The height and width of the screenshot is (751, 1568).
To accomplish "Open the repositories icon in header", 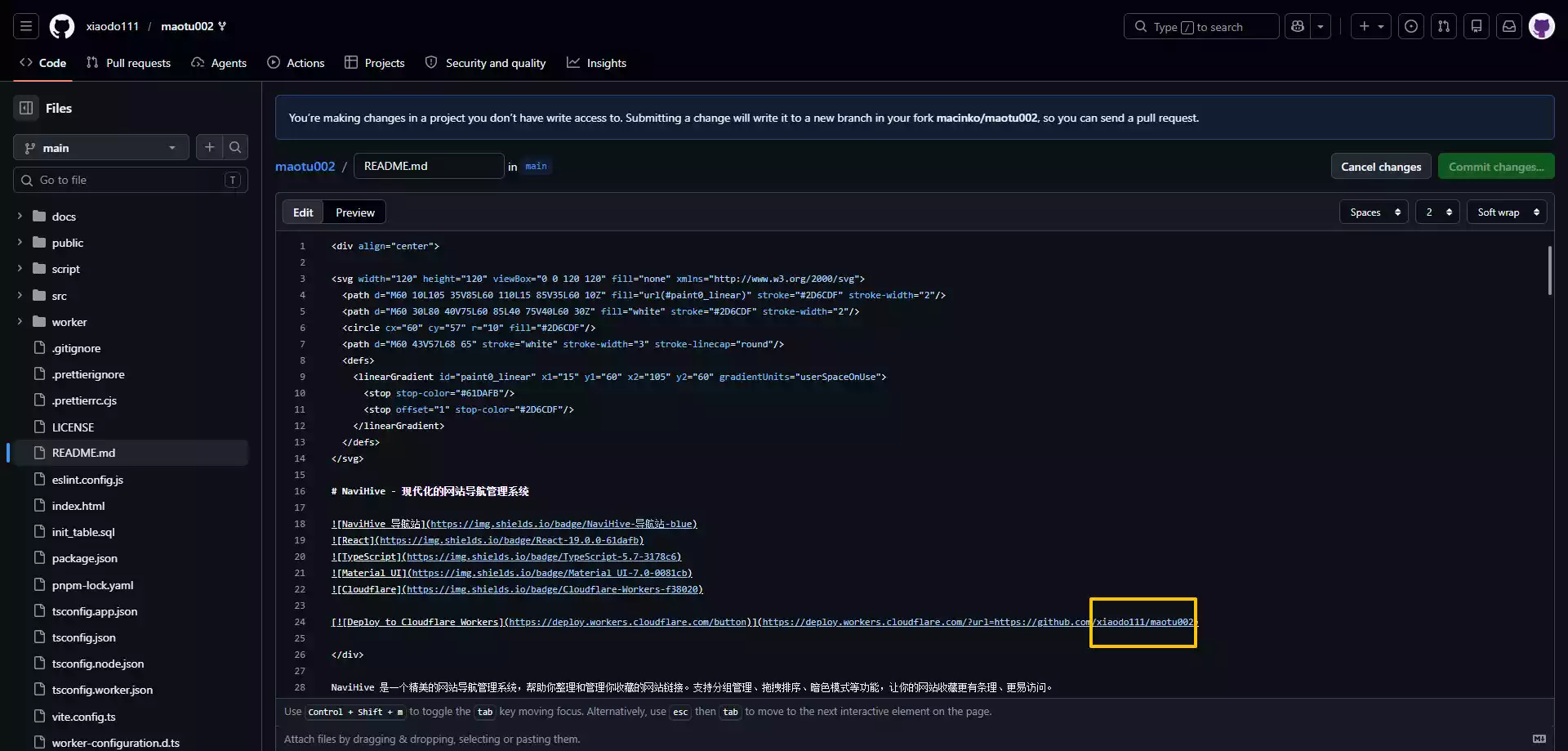I will (x=1477, y=26).
